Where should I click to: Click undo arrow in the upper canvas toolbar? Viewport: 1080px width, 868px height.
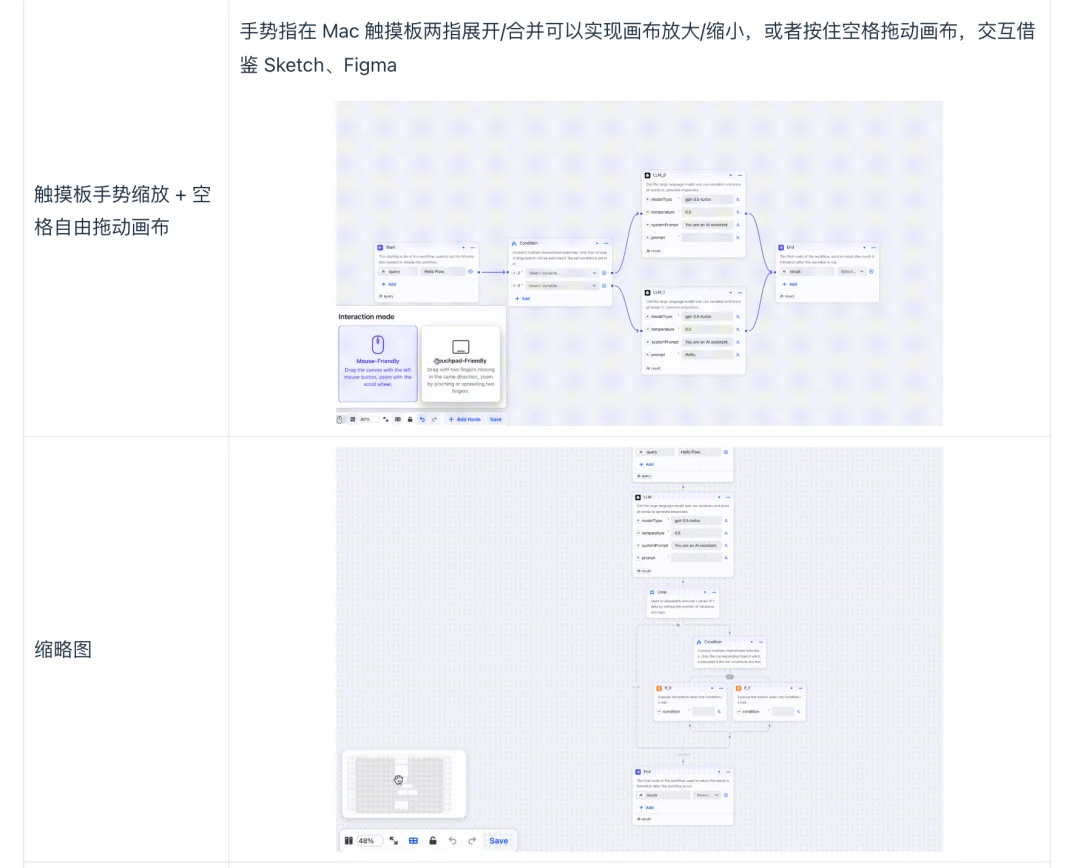tap(422, 419)
